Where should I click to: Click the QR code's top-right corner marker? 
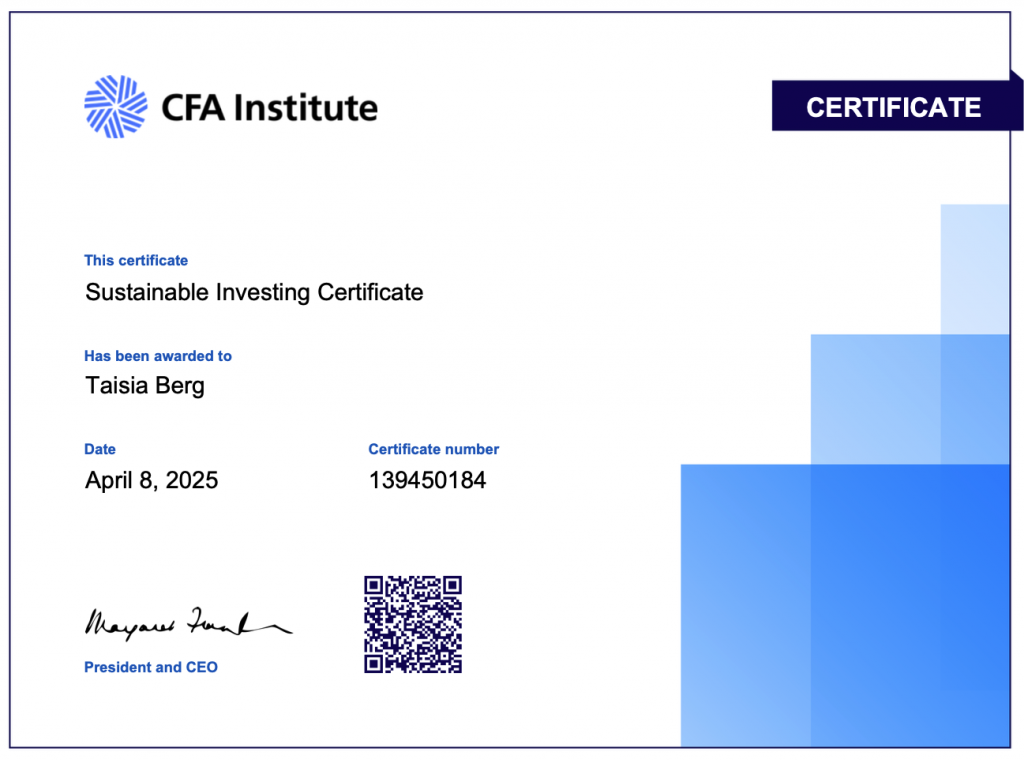coord(452,585)
